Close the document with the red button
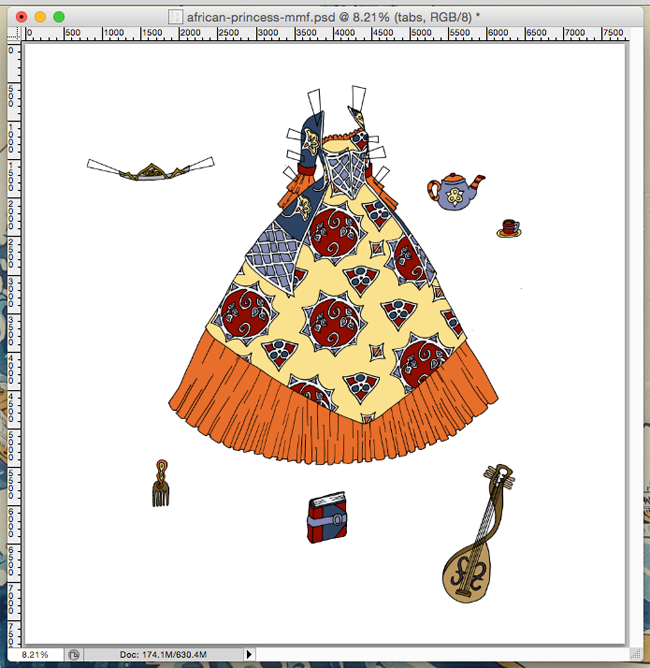Viewport: 650px width, 668px height. (21, 17)
